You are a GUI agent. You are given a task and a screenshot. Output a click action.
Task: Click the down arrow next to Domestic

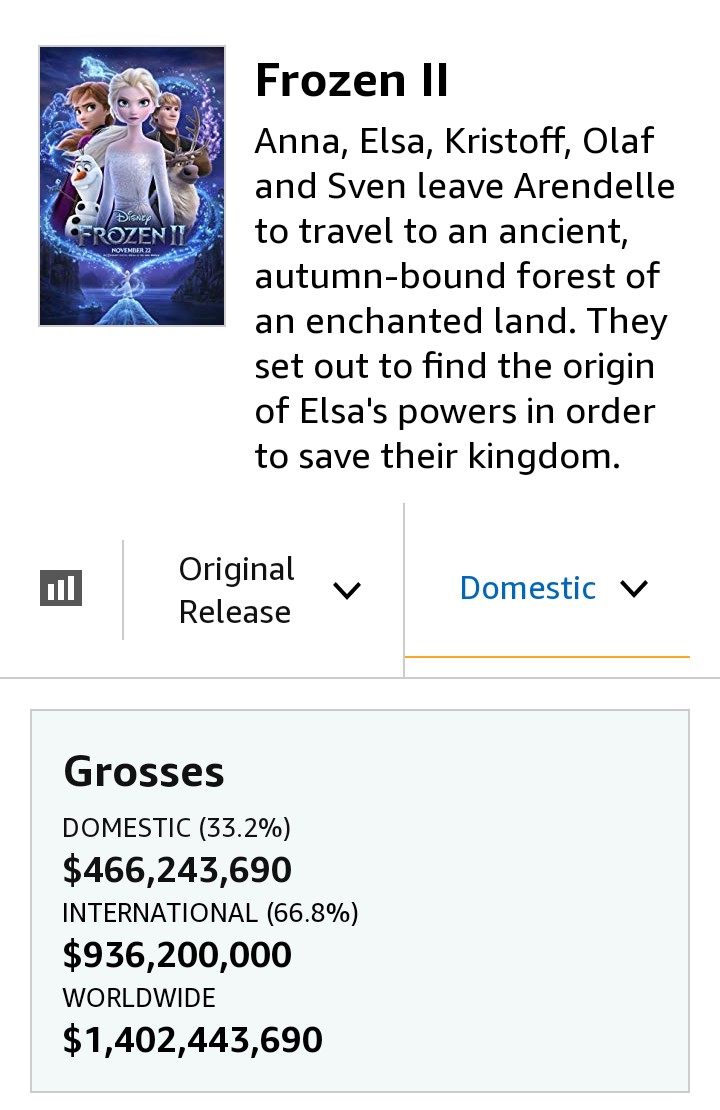[x=634, y=588]
